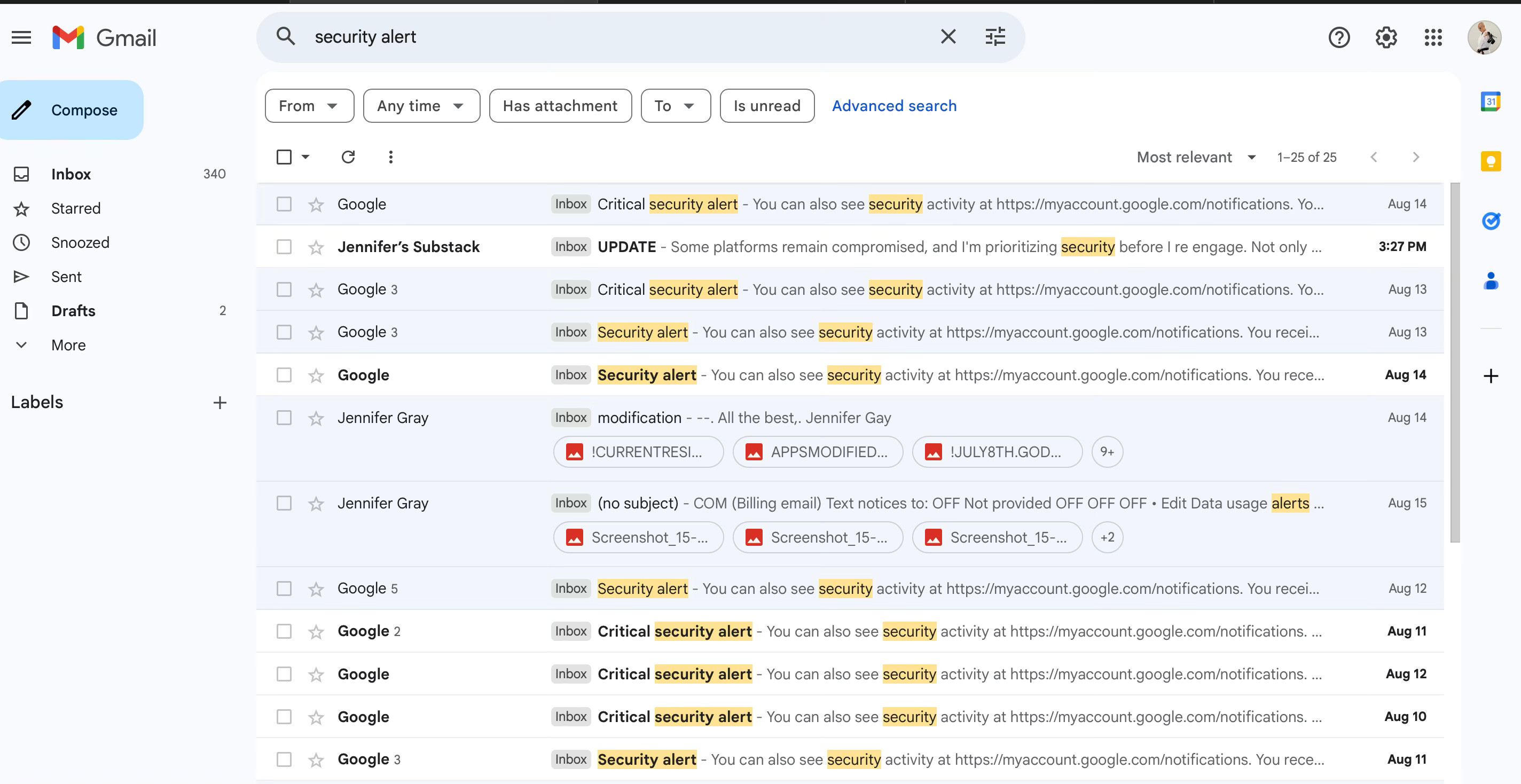
Task: Toggle the select-all checkbox
Action: (x=284, y=157)
